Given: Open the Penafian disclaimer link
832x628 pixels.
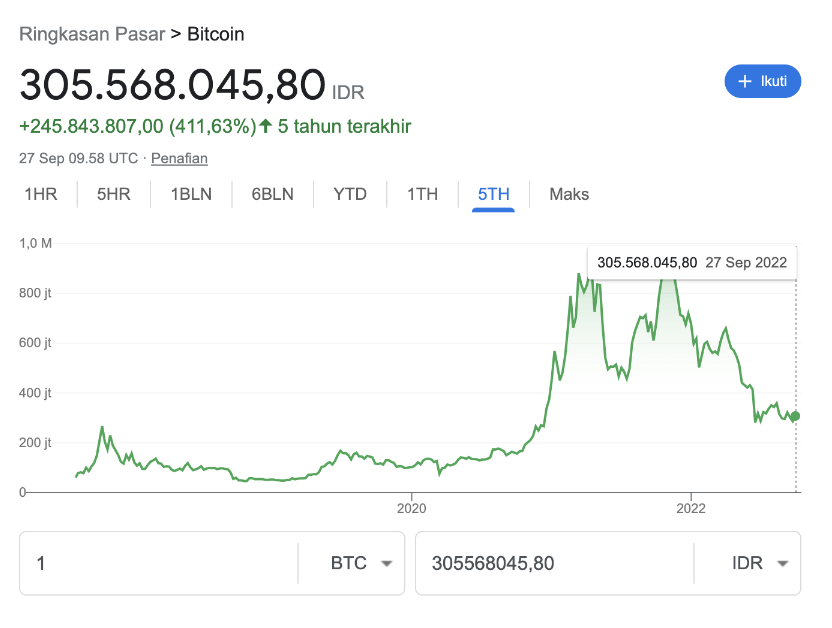Looking at the screenshot, I should 179,158.
